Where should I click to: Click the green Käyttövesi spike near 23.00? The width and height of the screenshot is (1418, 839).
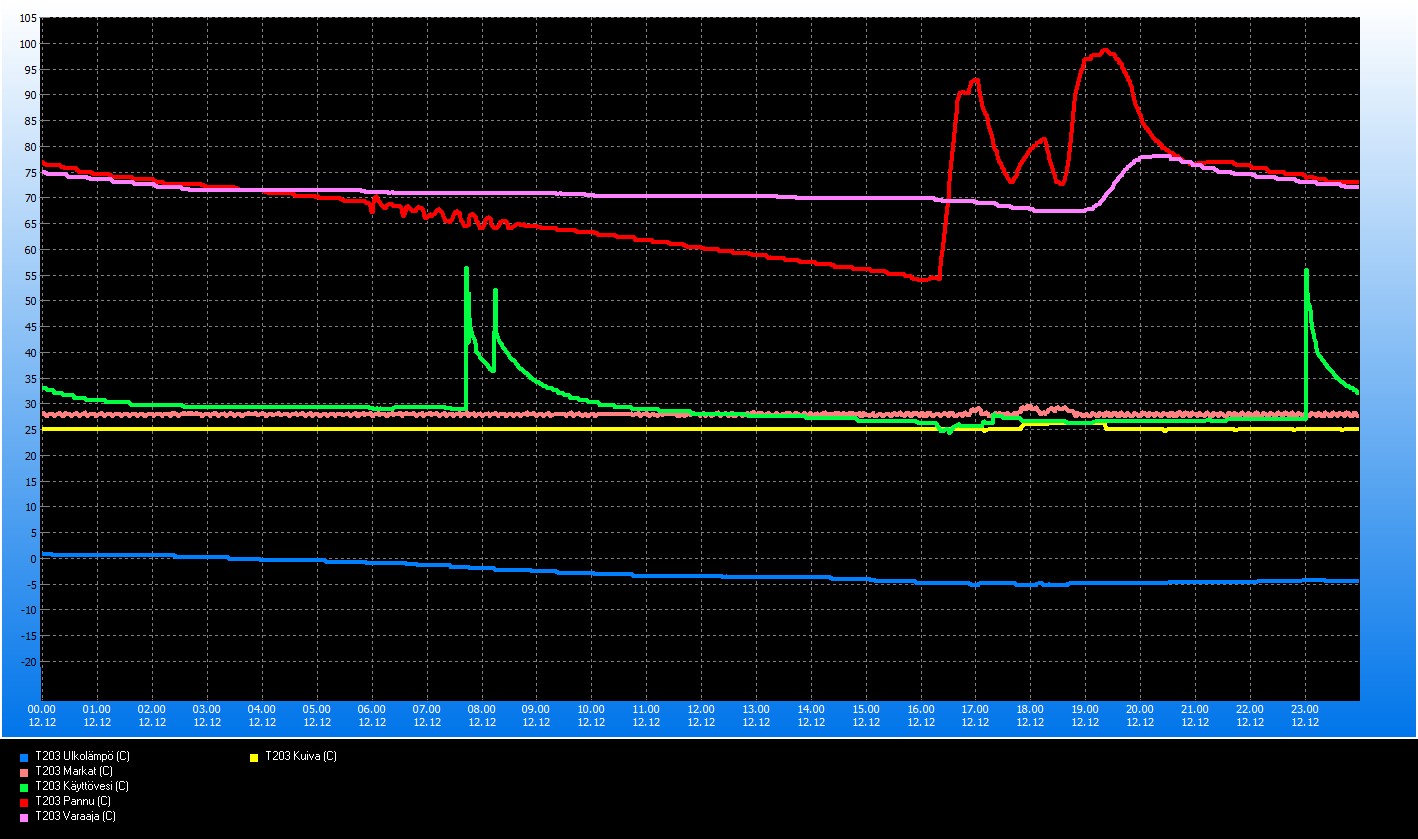(1306, 272)
